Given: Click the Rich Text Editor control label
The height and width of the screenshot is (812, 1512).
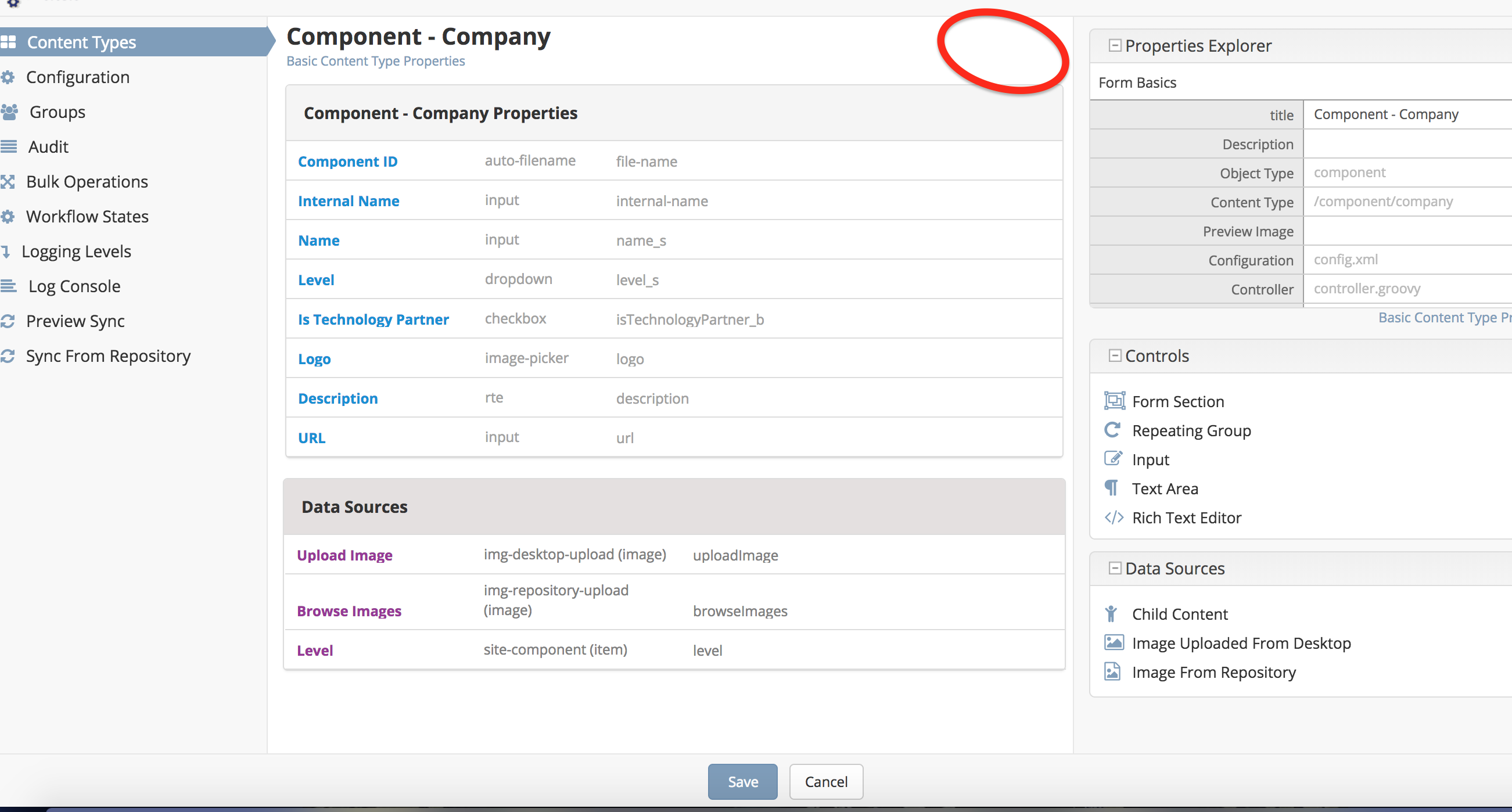Looking at the screenshot, I should [1186, 518].
